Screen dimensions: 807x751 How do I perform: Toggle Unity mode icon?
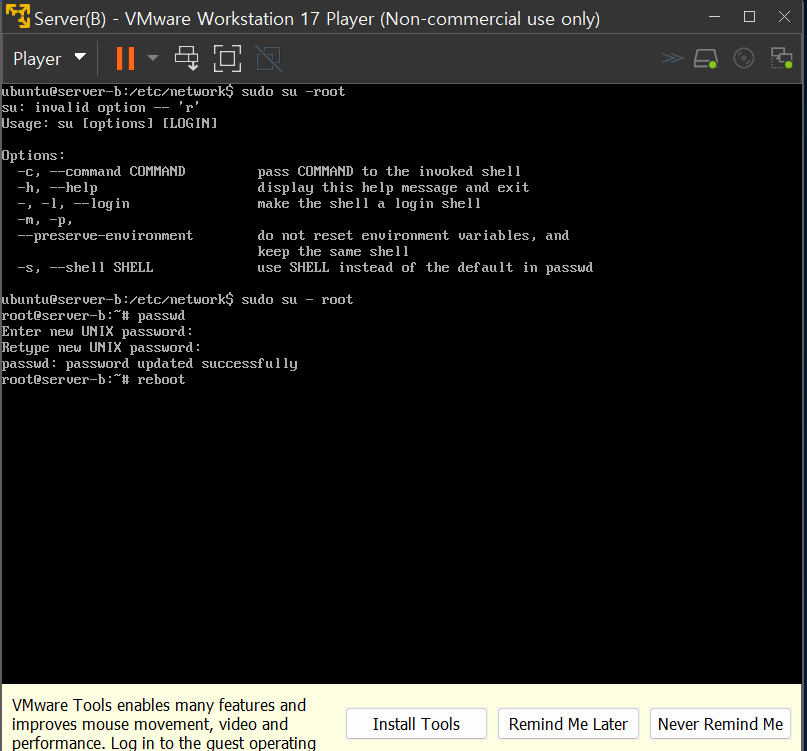tap(269, 59)
